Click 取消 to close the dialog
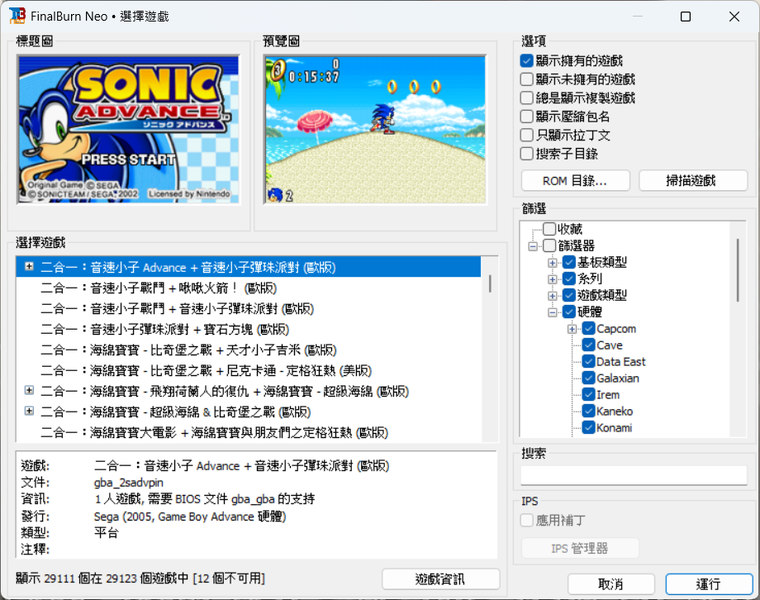The height and width of the screenshot is (600, 760). coord(611,584)
